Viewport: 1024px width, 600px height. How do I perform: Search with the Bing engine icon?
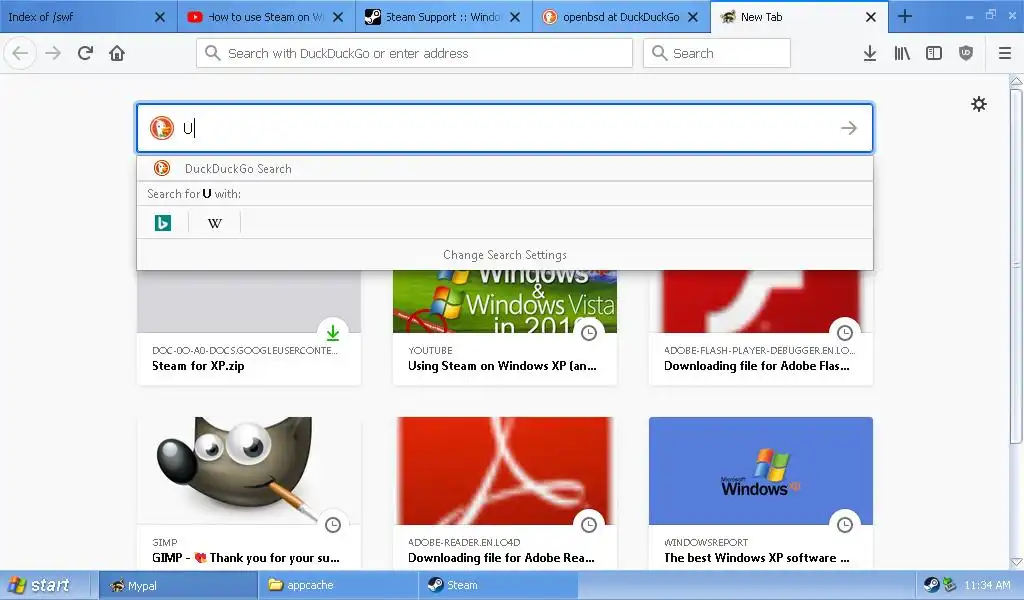coord(163,223)
